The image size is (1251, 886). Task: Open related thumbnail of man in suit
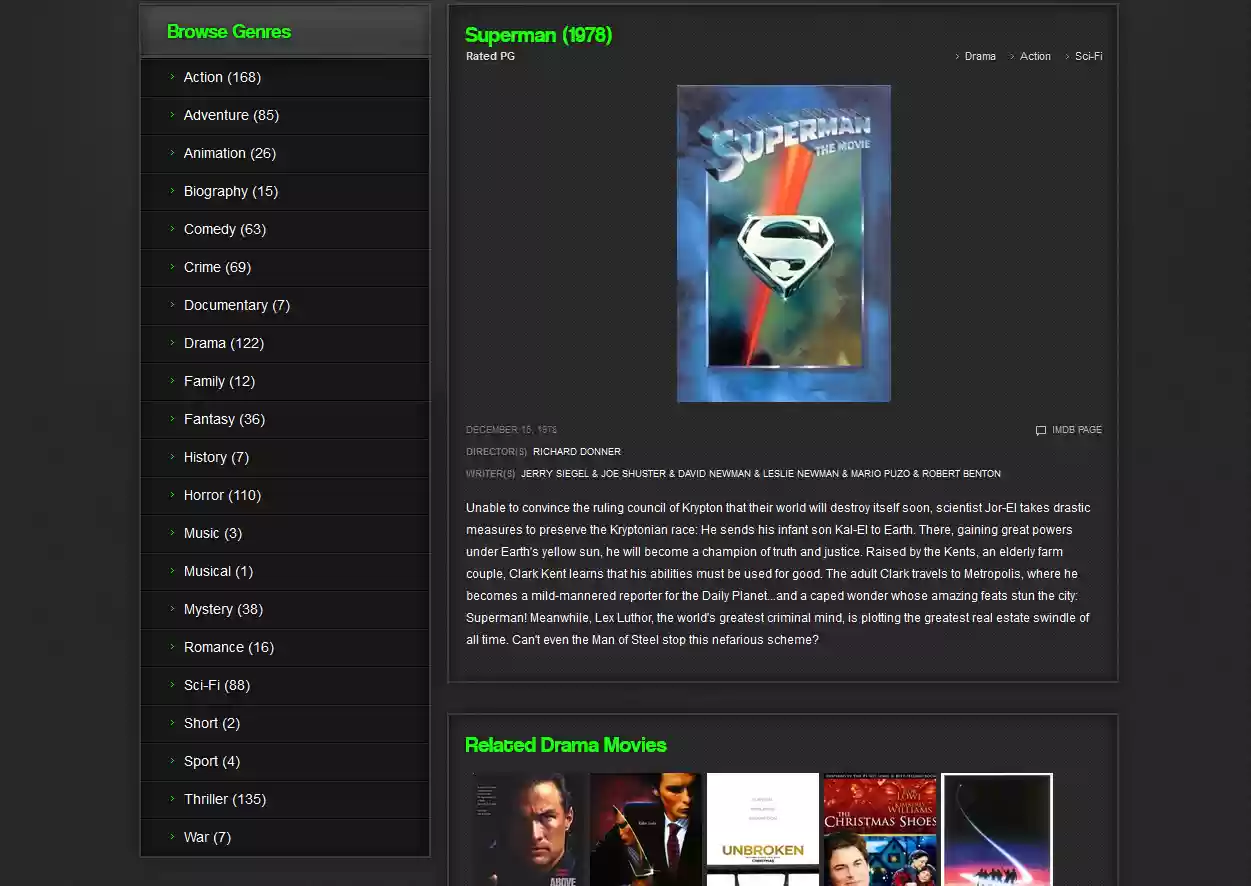coord(646,829)
